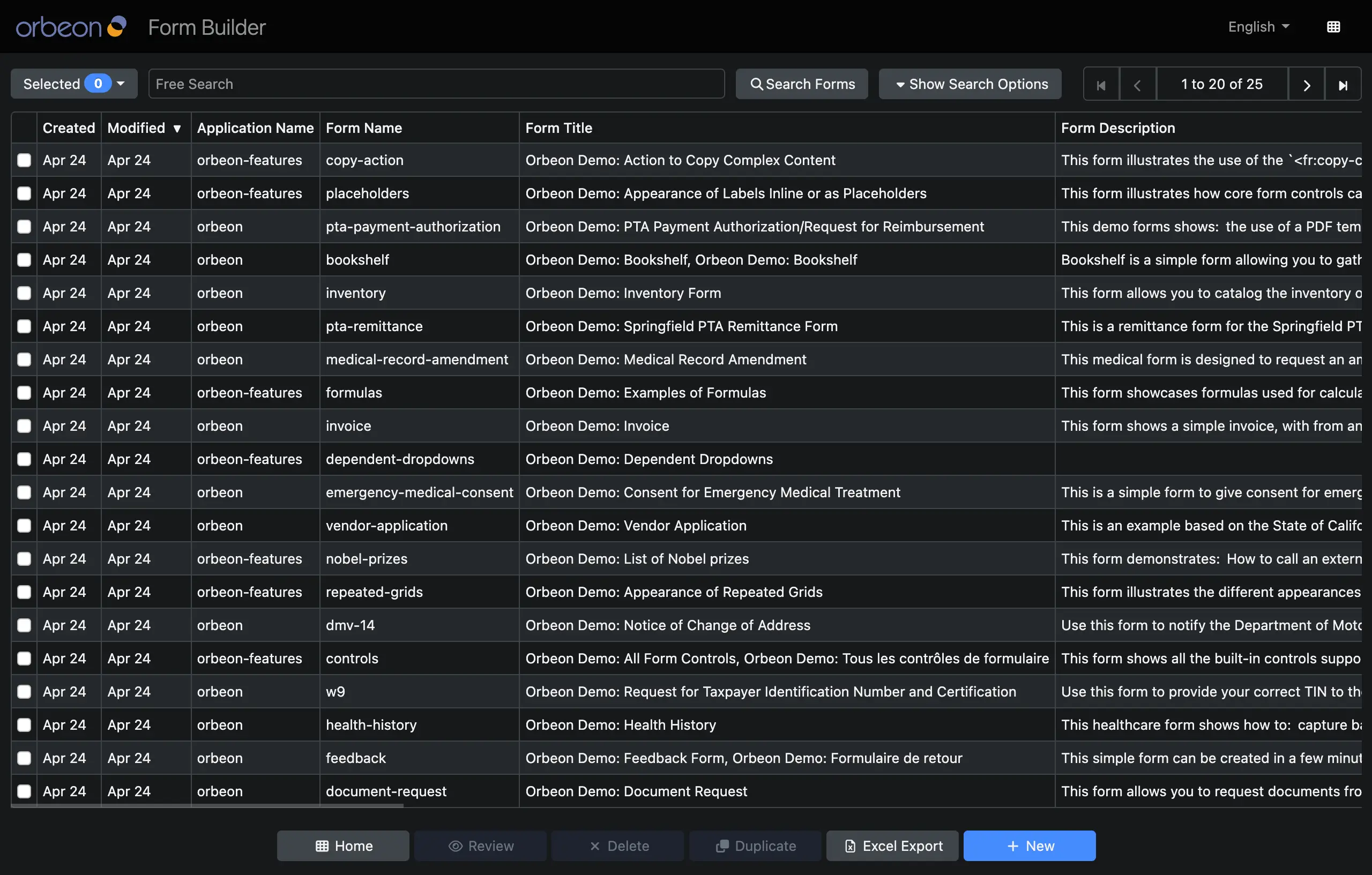Click the Application Name column header
This screenshot has width=1372, height=875.
coord(255,128)
